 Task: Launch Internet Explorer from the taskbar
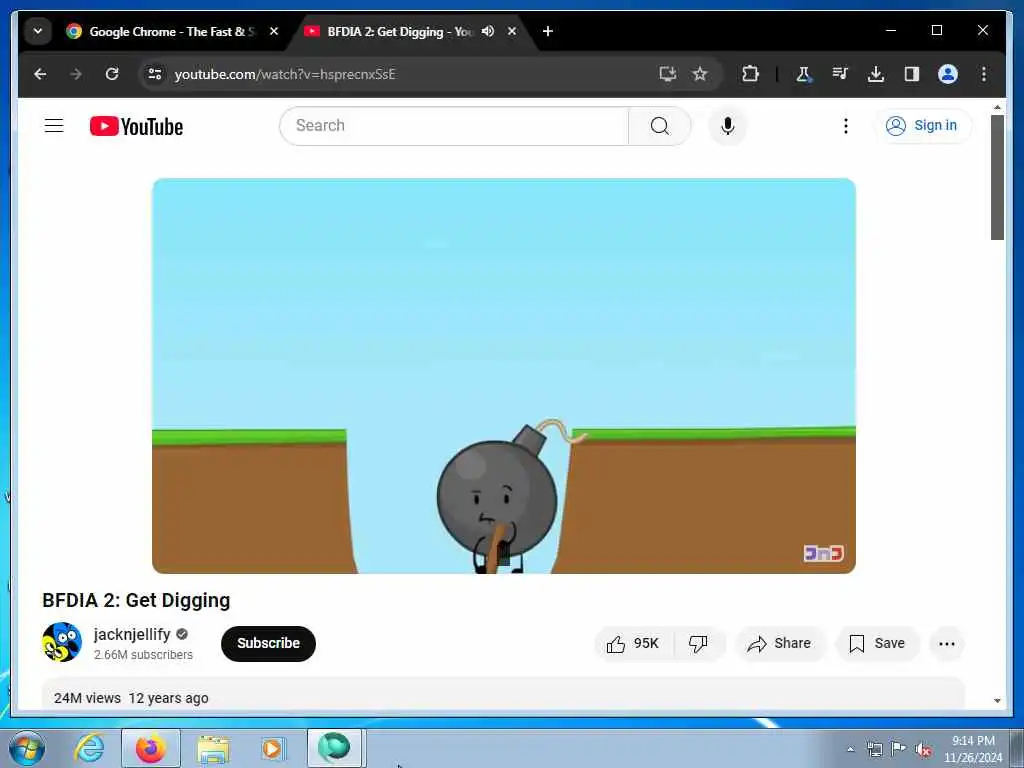coord(89,748)
